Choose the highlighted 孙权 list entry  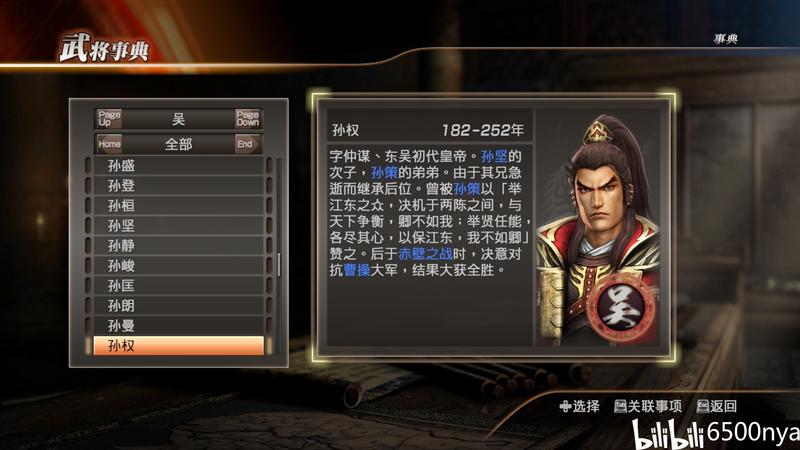pos(179,345)
